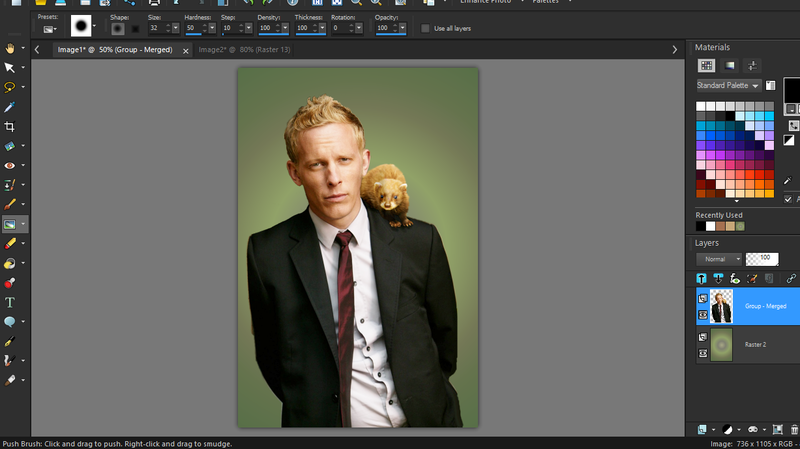
Task: Click the Move layer down icon in Layers
Action: tap(718, 279)
